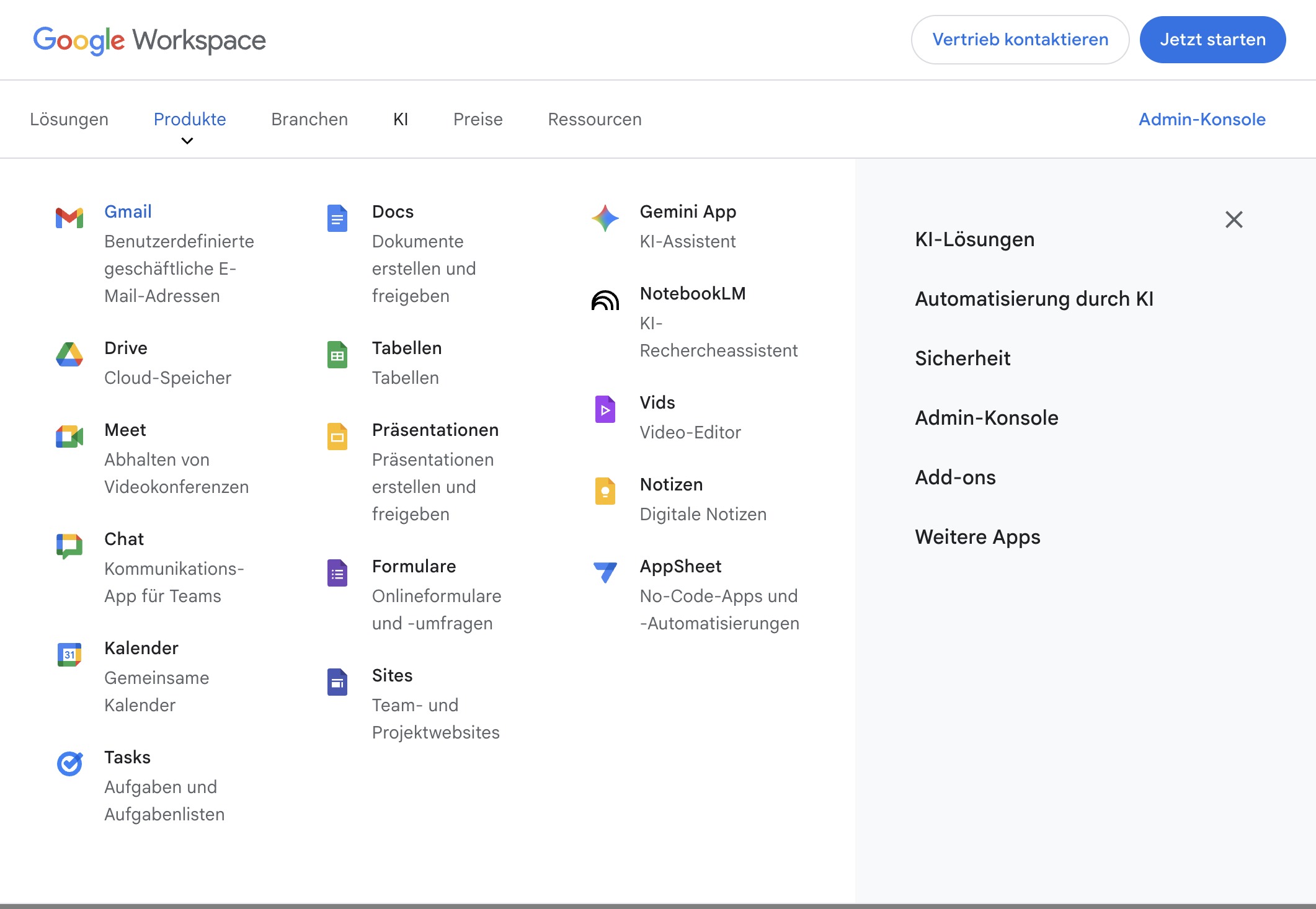1316x909 pixels.
Task: Open the Tabellen product heading
Action: (407, 348)
